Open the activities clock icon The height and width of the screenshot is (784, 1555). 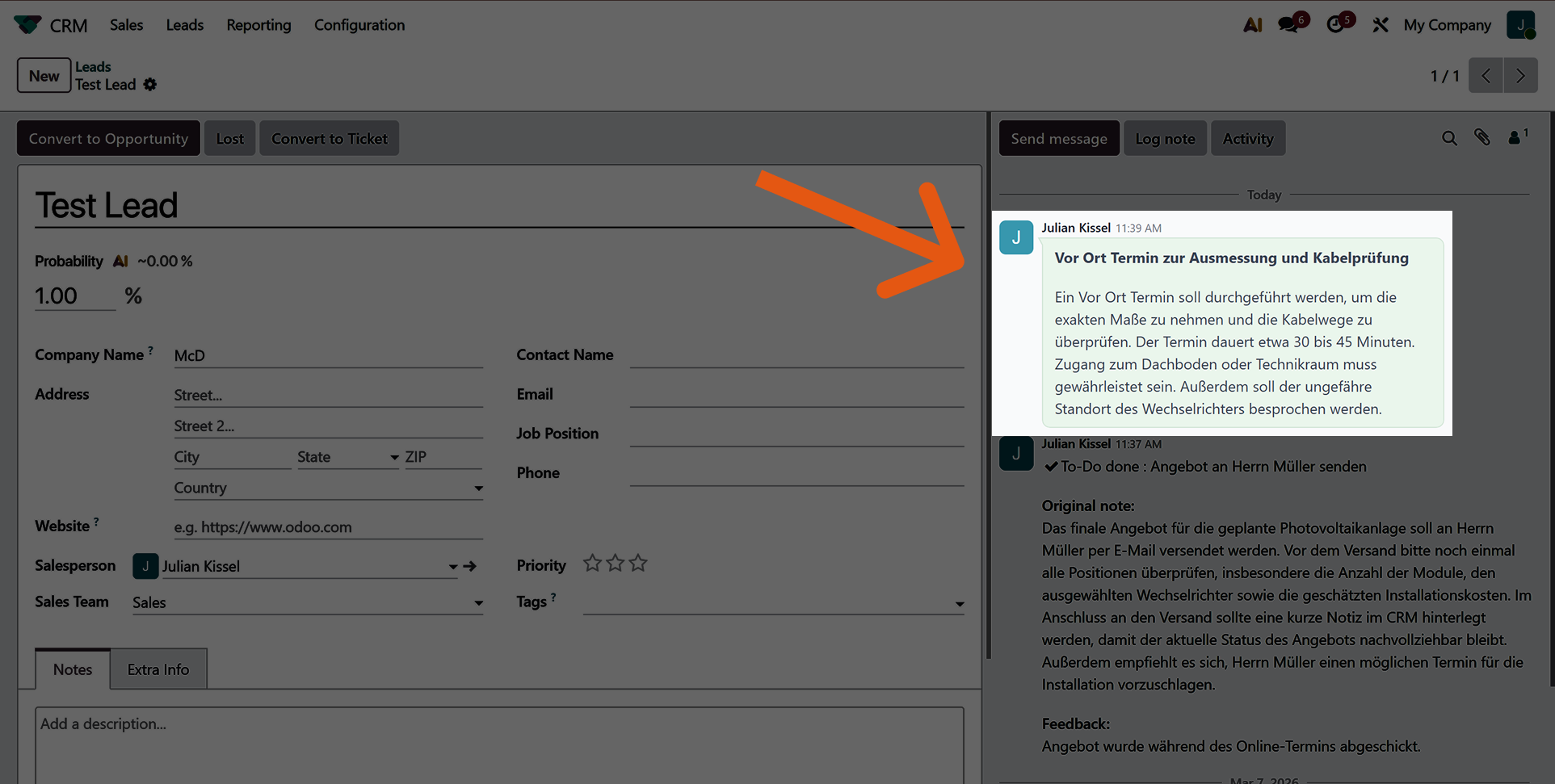[1337, 24]
